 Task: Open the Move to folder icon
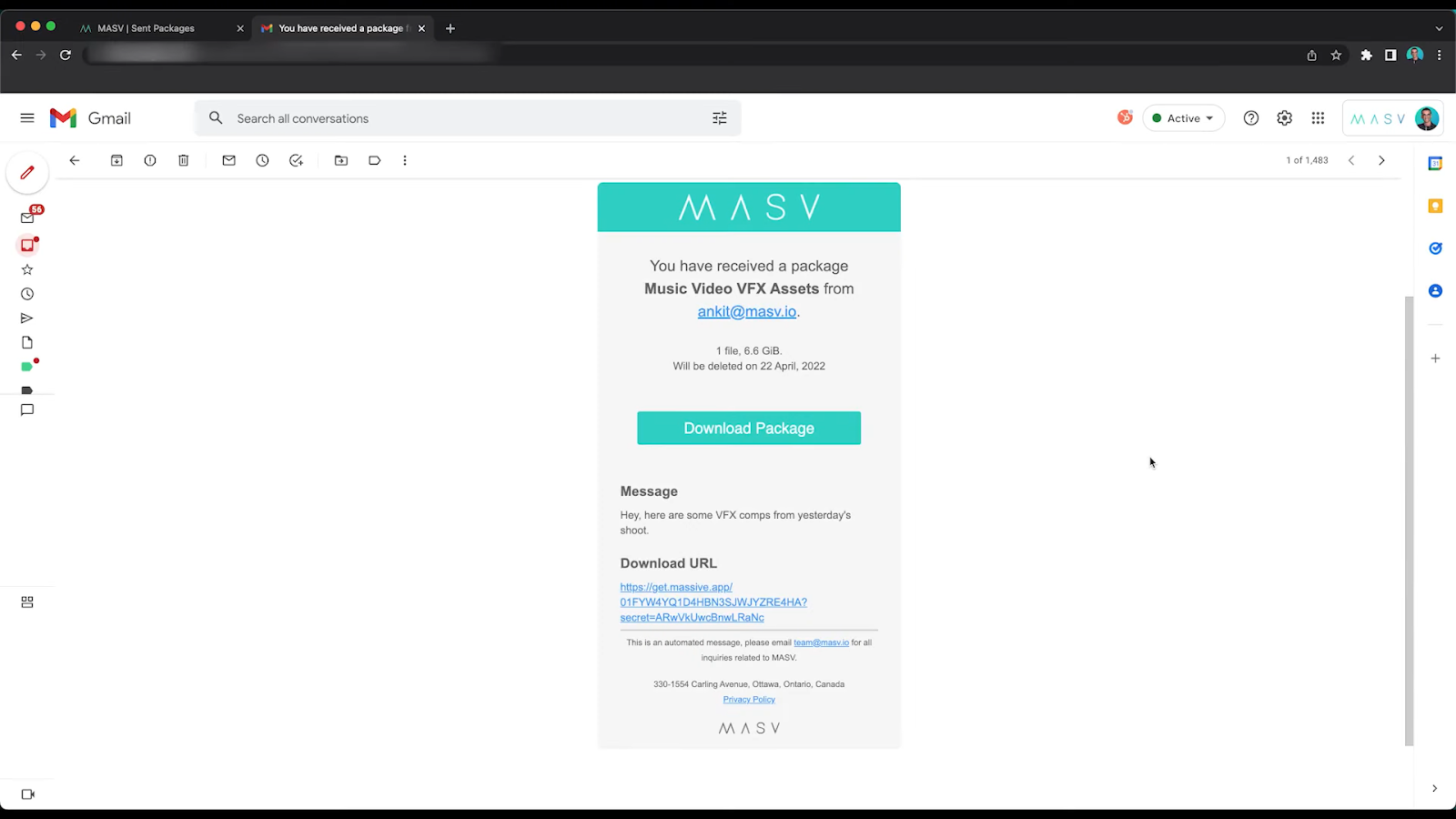click(x=341, y=160)
